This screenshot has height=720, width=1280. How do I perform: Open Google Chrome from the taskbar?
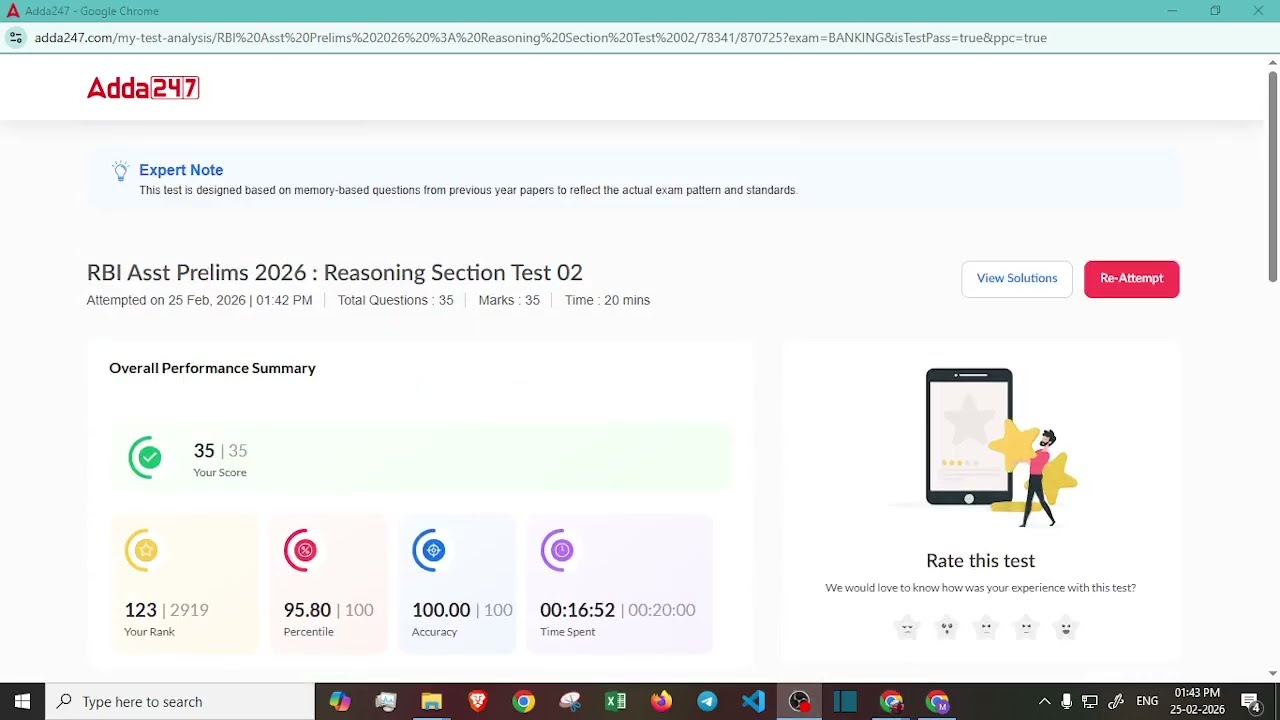pyautogui.click(x=524, y=702)
